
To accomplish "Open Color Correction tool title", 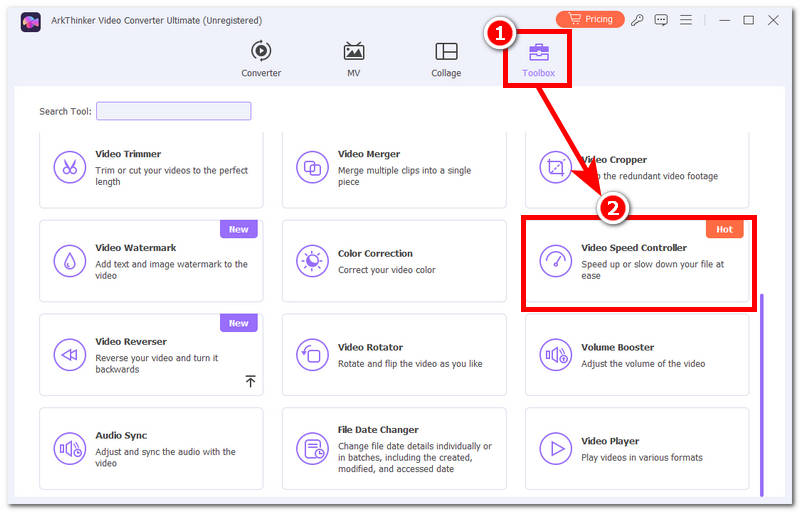I will [375, 253].
